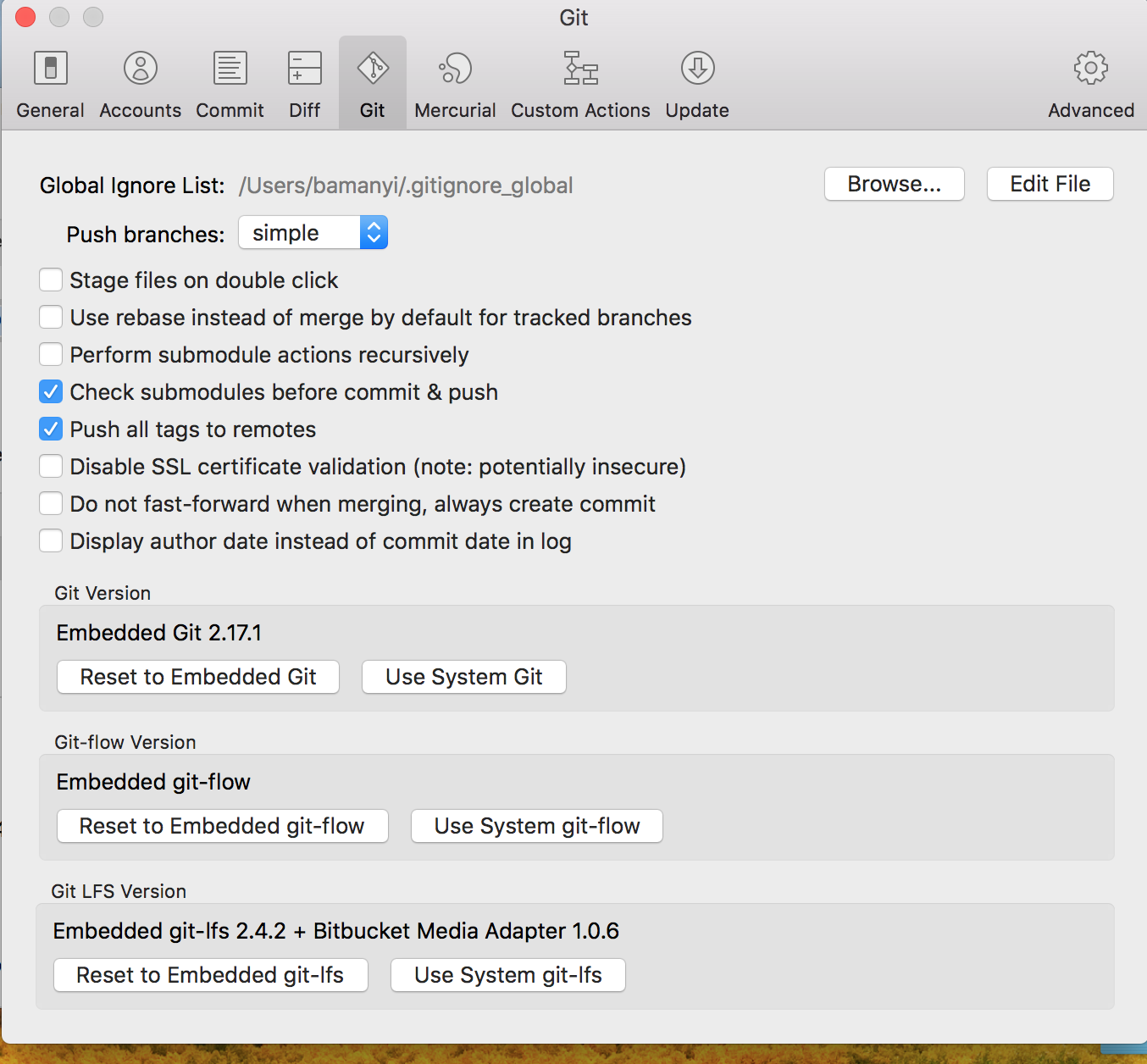Open the Push branches dropdown

pos(313,232)
